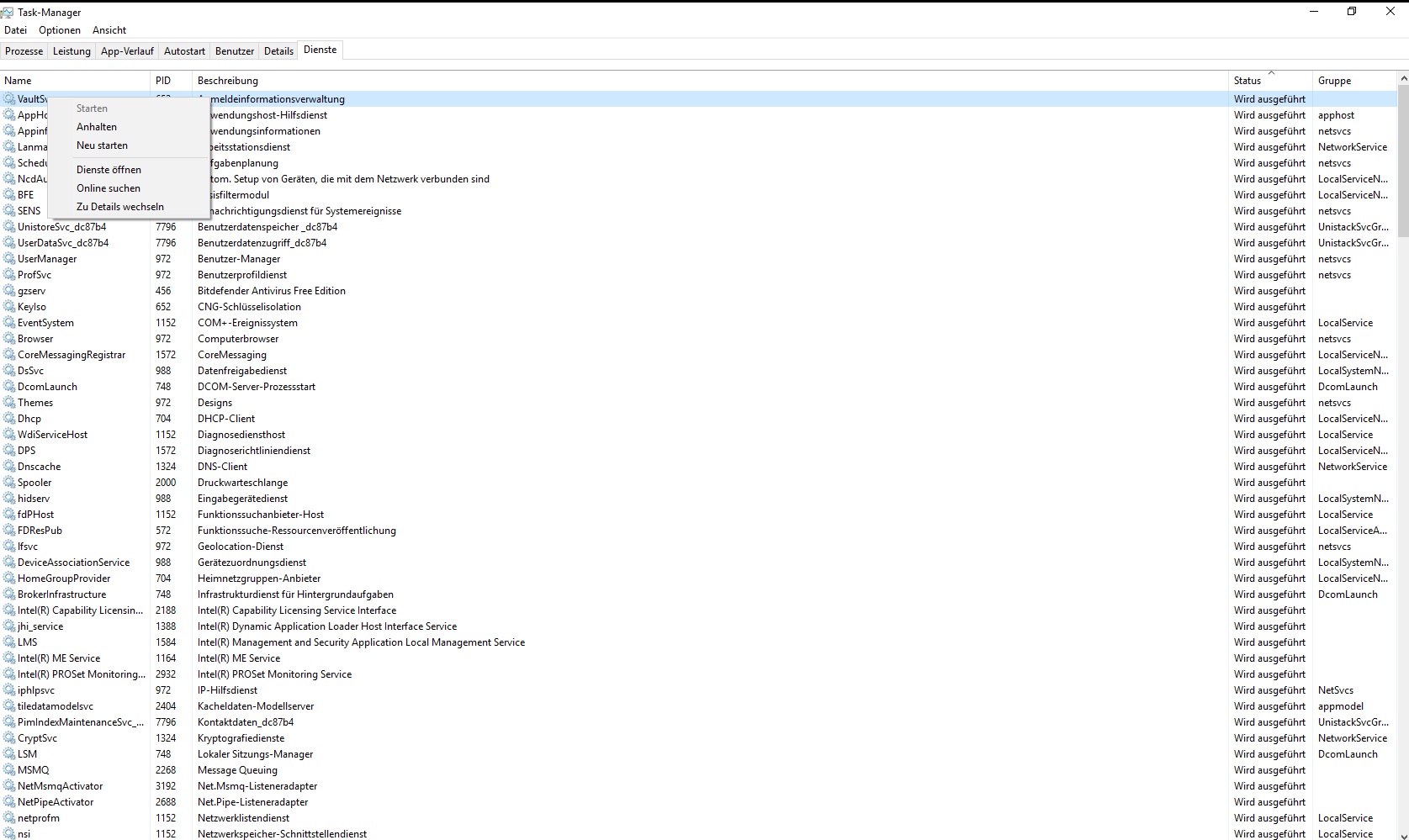Viewport: 1409px width, 840px height.
Task: Switch to the Details tab
Action: (278, 51)
